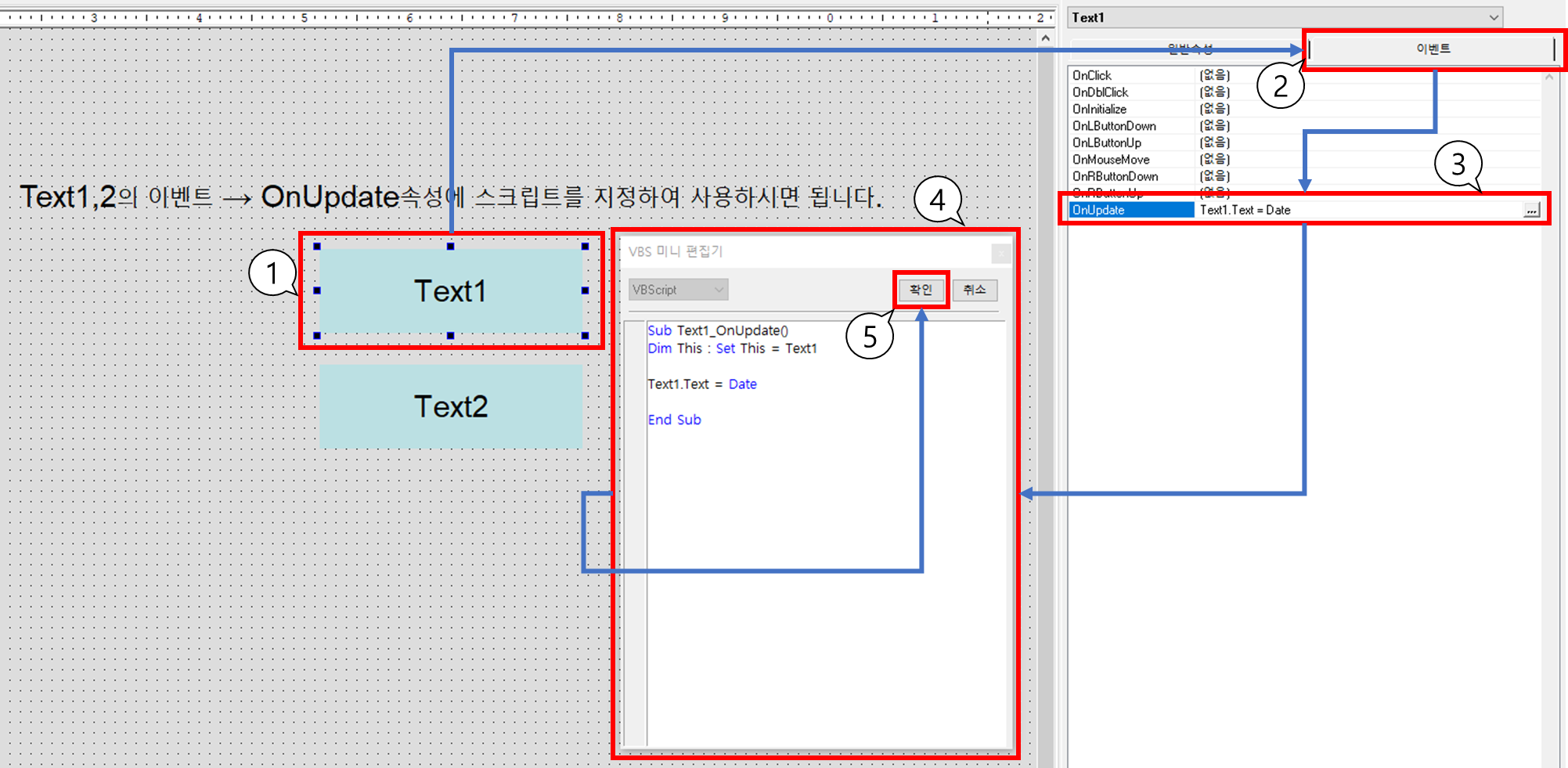This screenshot has height=768, width=1568.
Task: Switch to the 이벤트 tab
Action: pyautogui.click(x=1433, y=48)
